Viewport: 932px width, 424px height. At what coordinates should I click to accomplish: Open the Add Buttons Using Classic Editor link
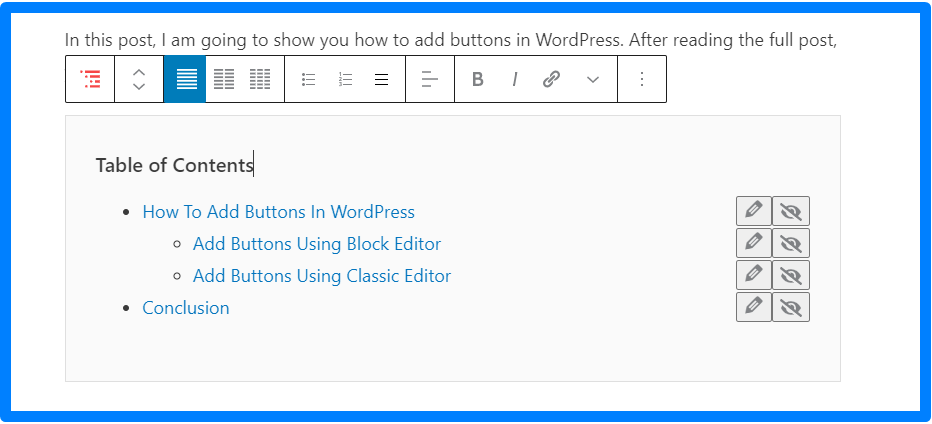322,276
